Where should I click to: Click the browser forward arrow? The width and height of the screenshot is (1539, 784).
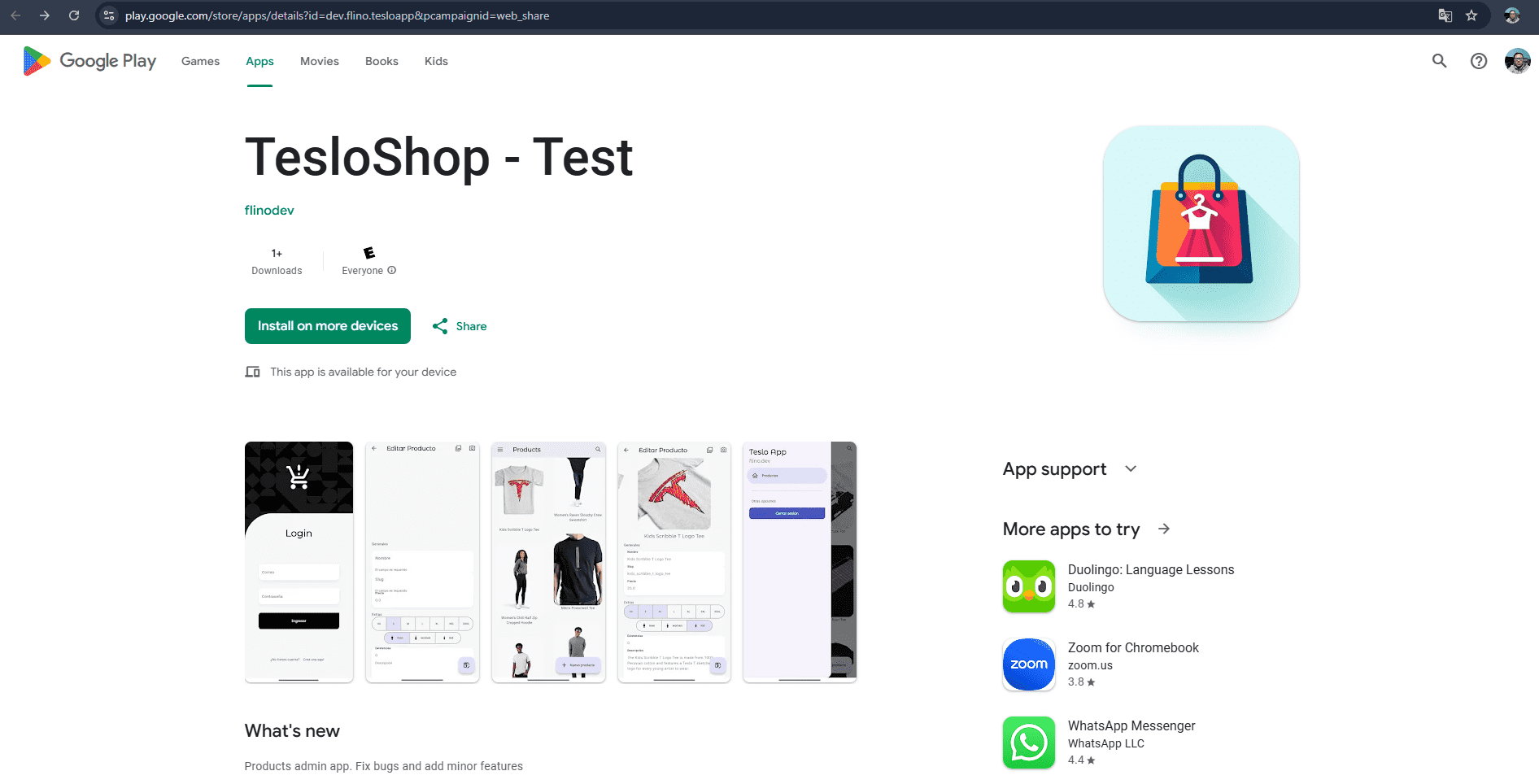point(45,15)
